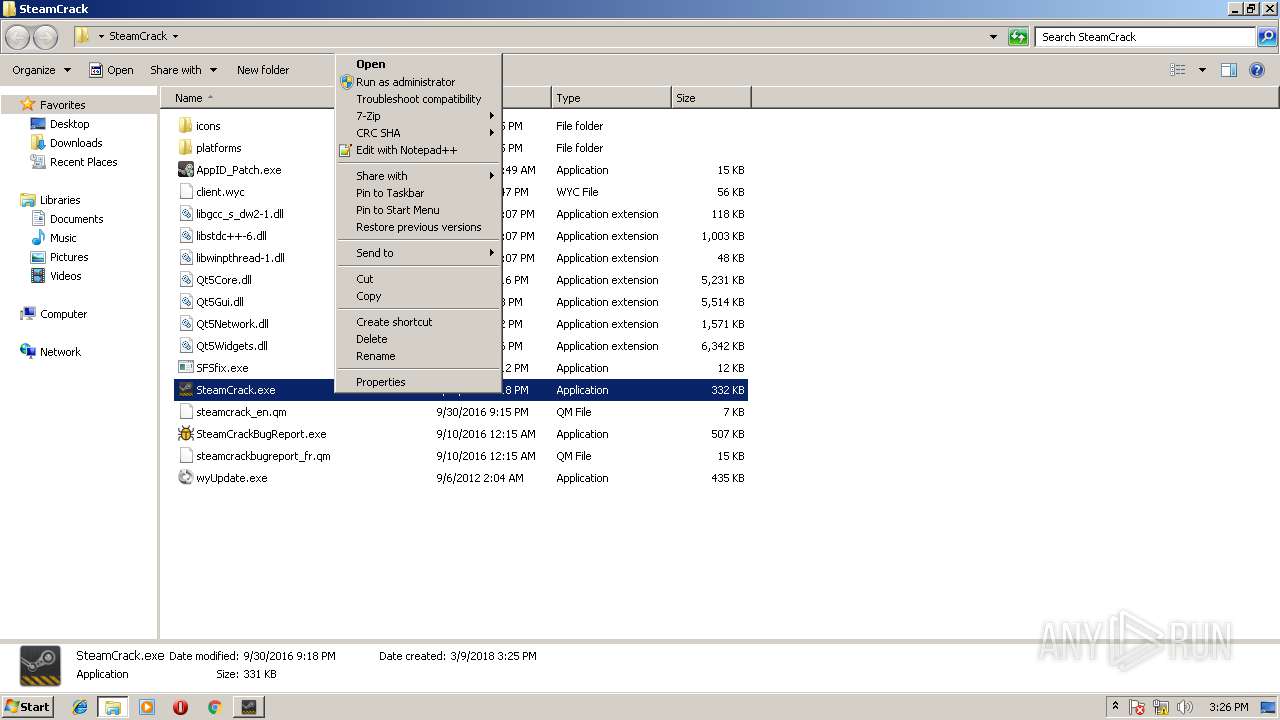The image size is (1280, 720).
Task: Select steamcrackbugreport_fr.qm file
Action: point(263,456)
